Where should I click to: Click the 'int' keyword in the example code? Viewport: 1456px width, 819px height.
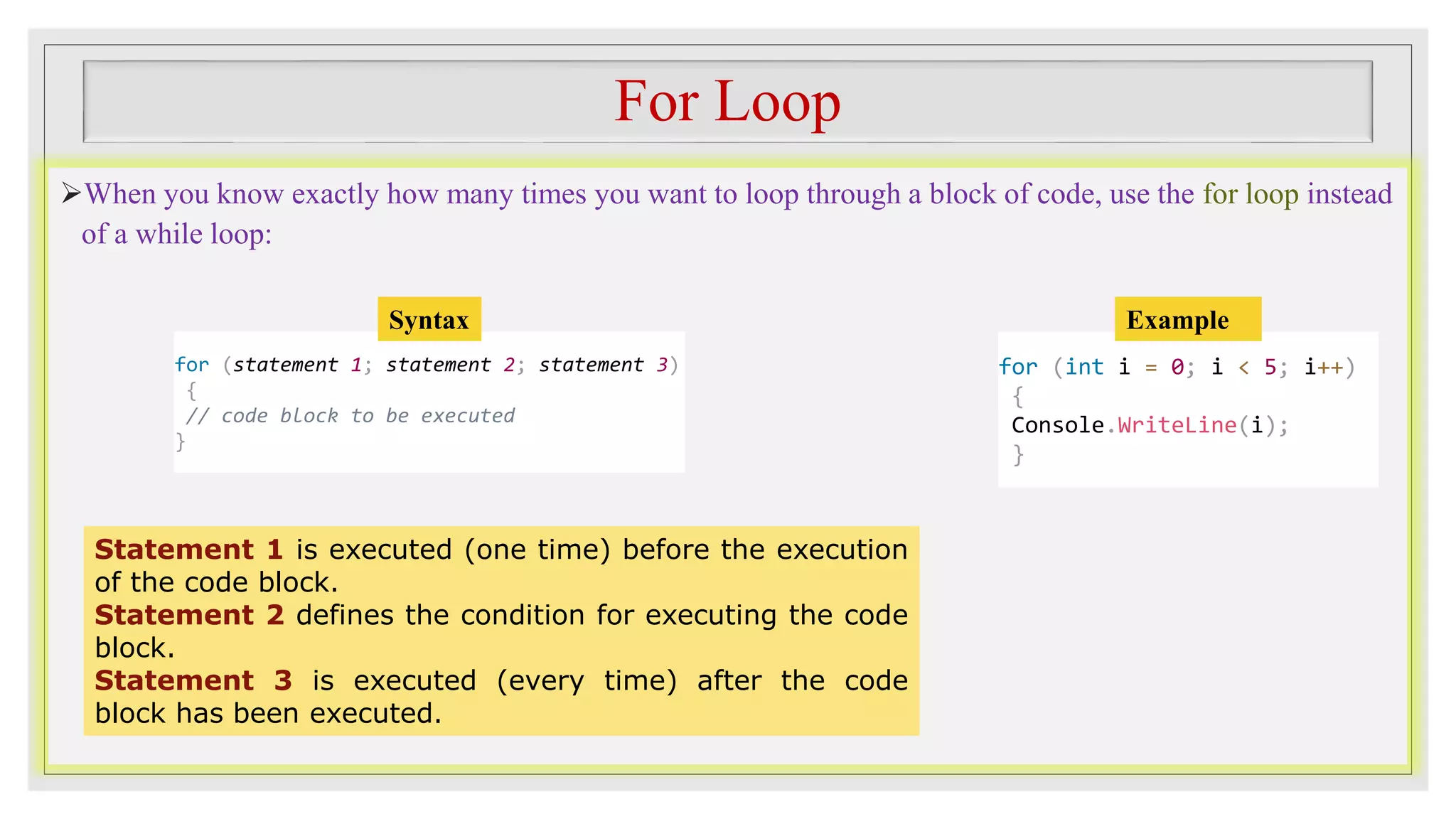coord(1084,367)
